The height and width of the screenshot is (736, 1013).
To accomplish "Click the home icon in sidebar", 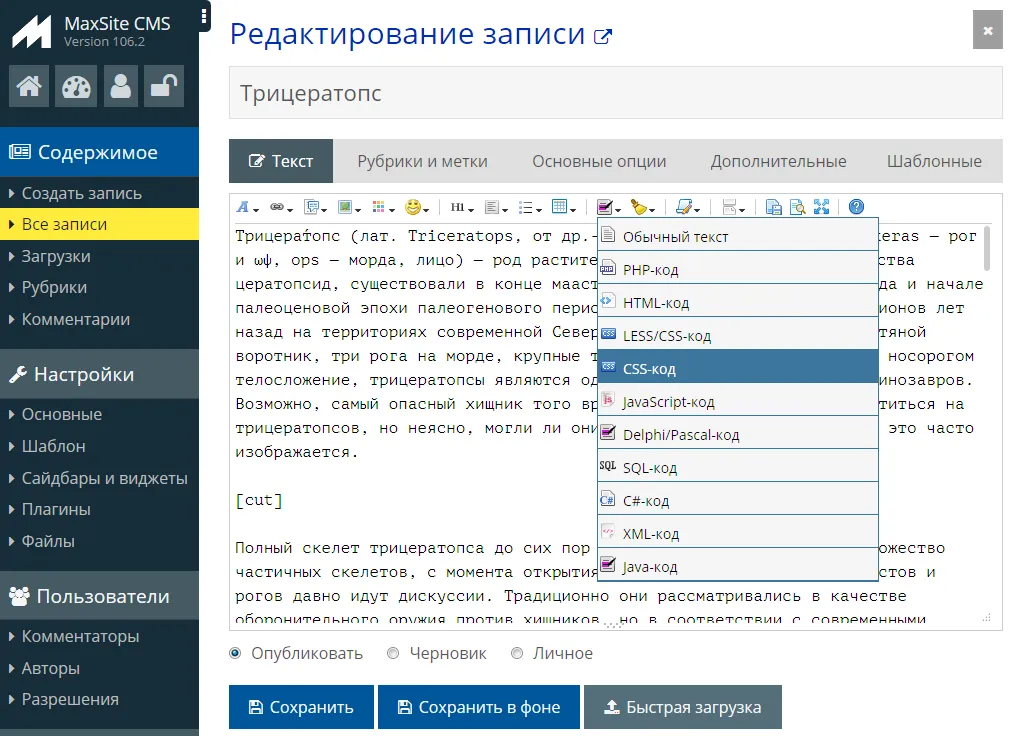I will click(x=29, y=87).
